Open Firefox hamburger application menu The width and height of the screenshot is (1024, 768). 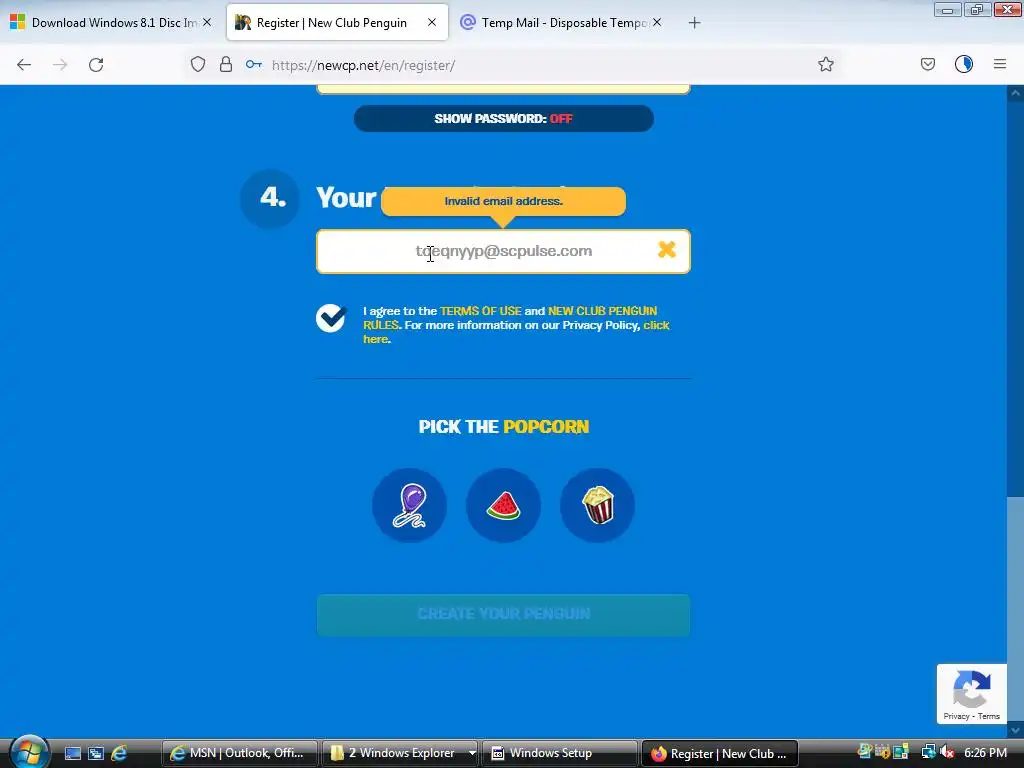coord(1000,64)
